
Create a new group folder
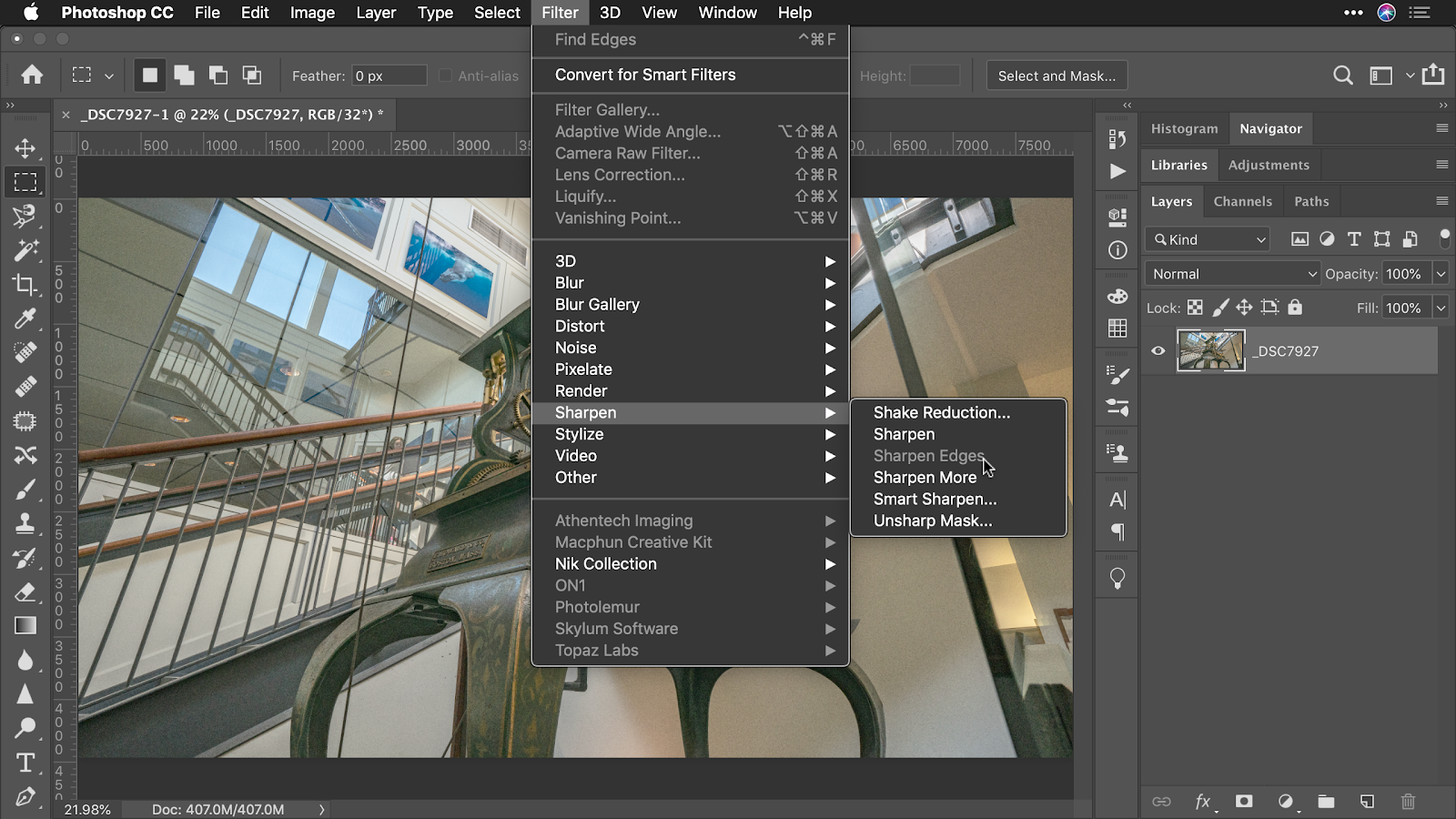pyautogui.click(x=1326, y=802)
